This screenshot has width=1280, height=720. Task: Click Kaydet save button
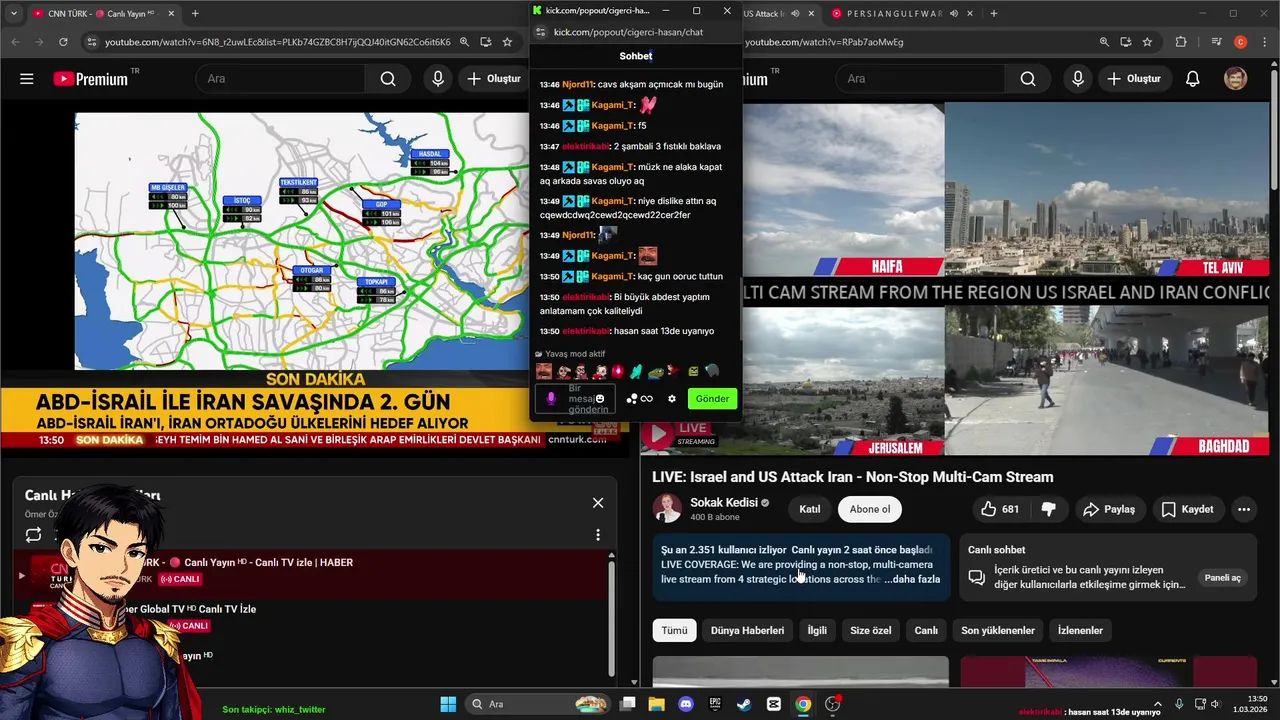[x=1187, y=509]
